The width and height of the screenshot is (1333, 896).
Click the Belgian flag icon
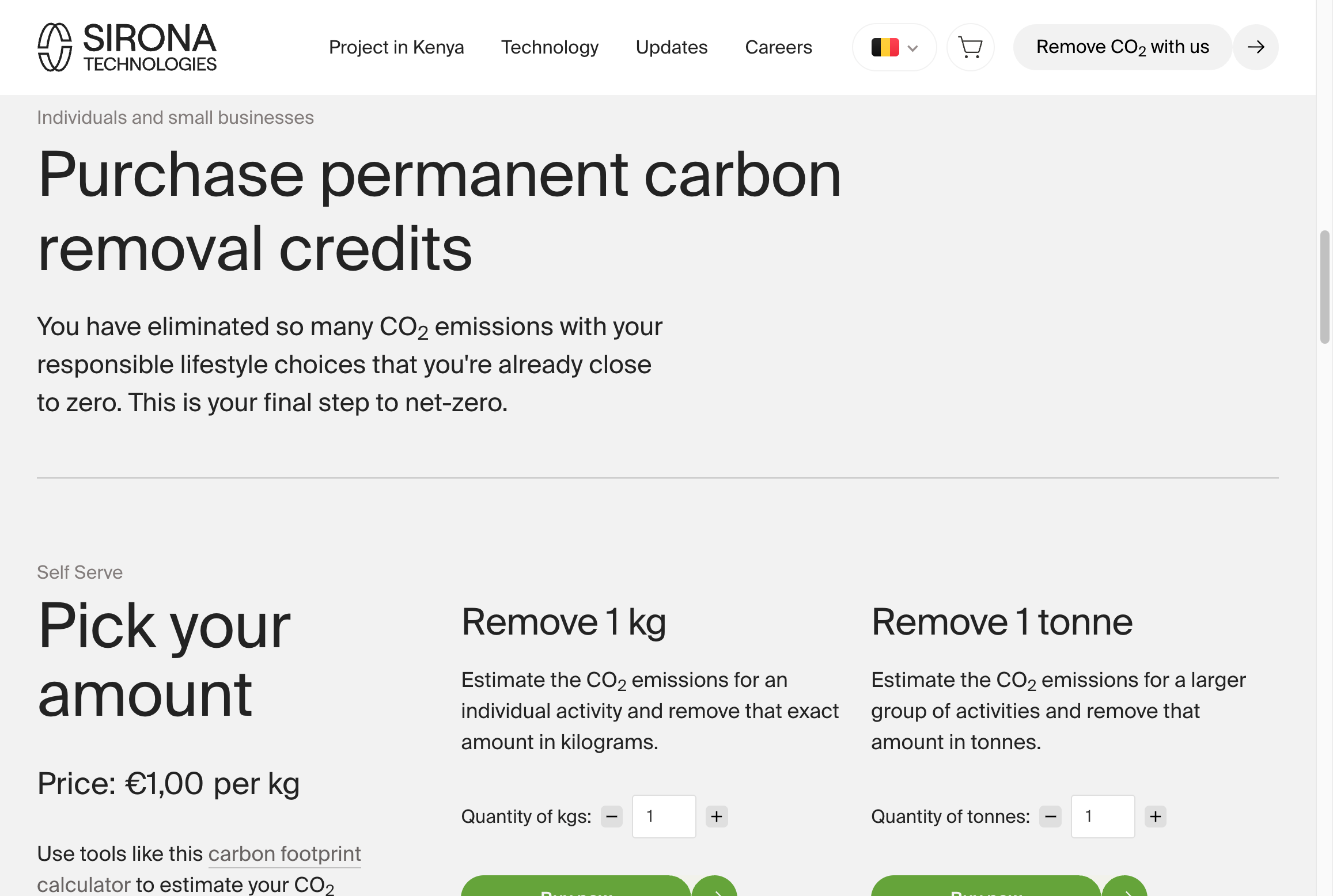pyautogui.click(x=885, y=47)
